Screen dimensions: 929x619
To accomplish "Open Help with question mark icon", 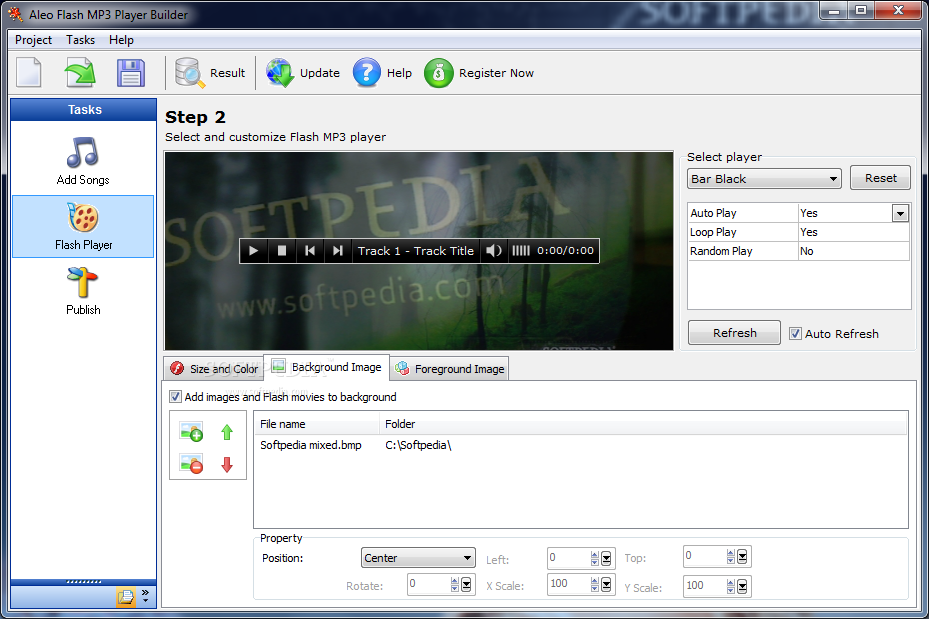I will 367,73.
